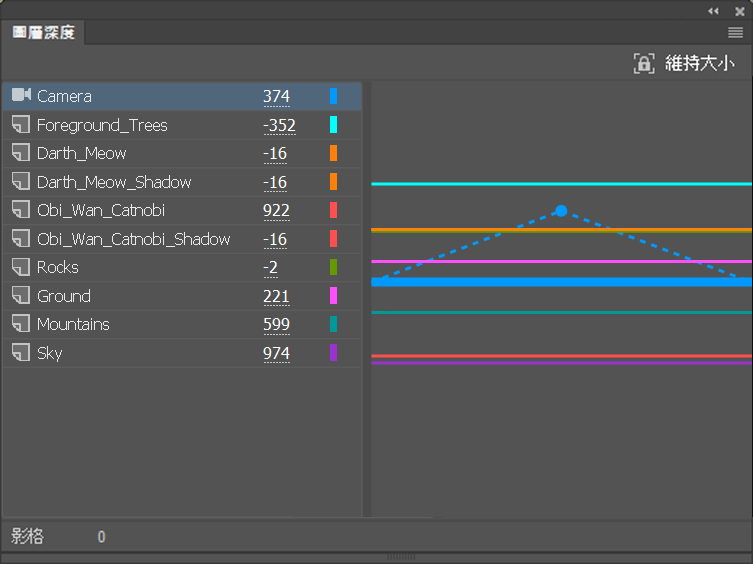Click the Ground layer icon

click(x=21, y=296)
